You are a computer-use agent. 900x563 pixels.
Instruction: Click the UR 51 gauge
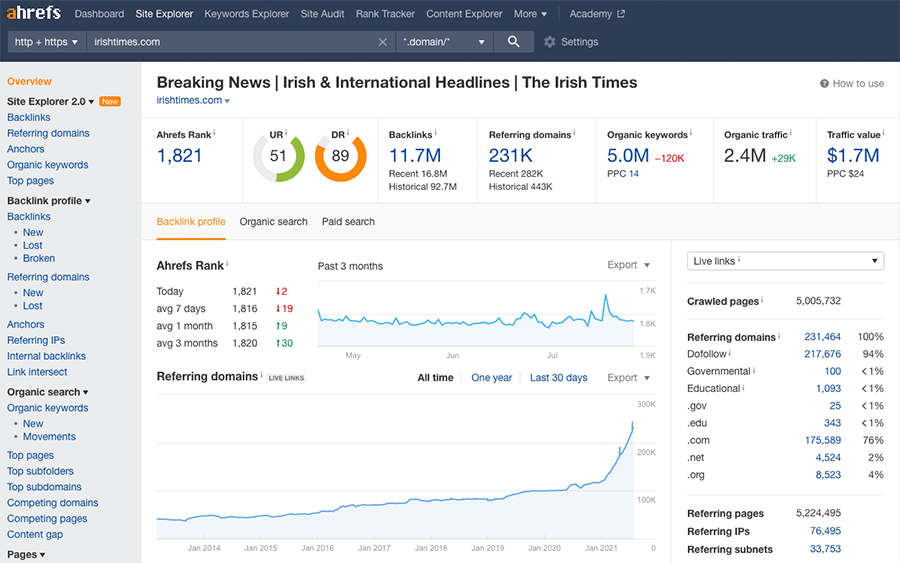tap(278, 156)
